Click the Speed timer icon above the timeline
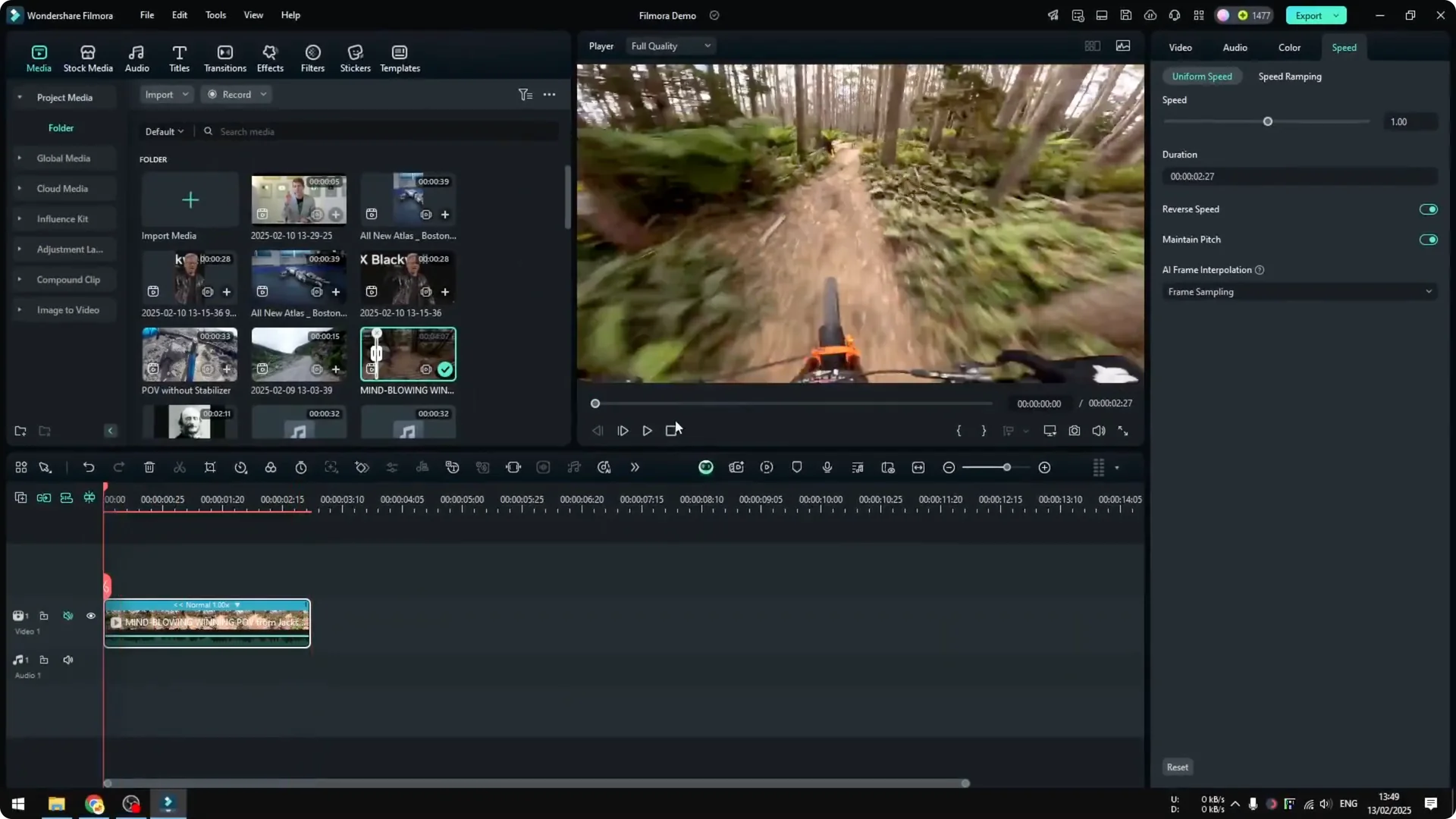 (x=301, y=467)
